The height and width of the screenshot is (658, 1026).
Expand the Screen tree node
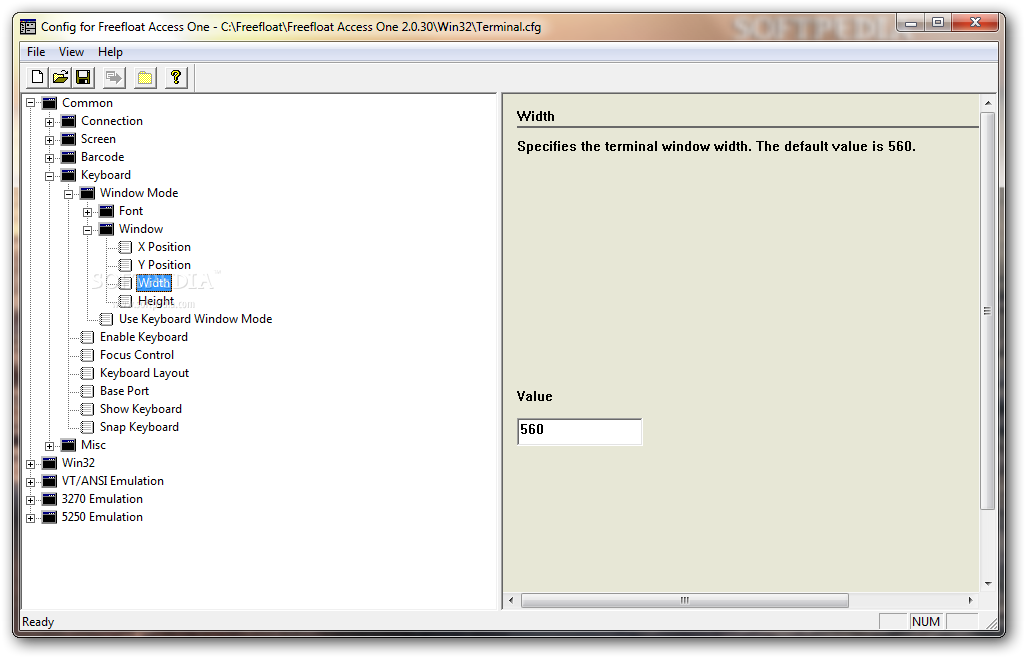point(49,140)
